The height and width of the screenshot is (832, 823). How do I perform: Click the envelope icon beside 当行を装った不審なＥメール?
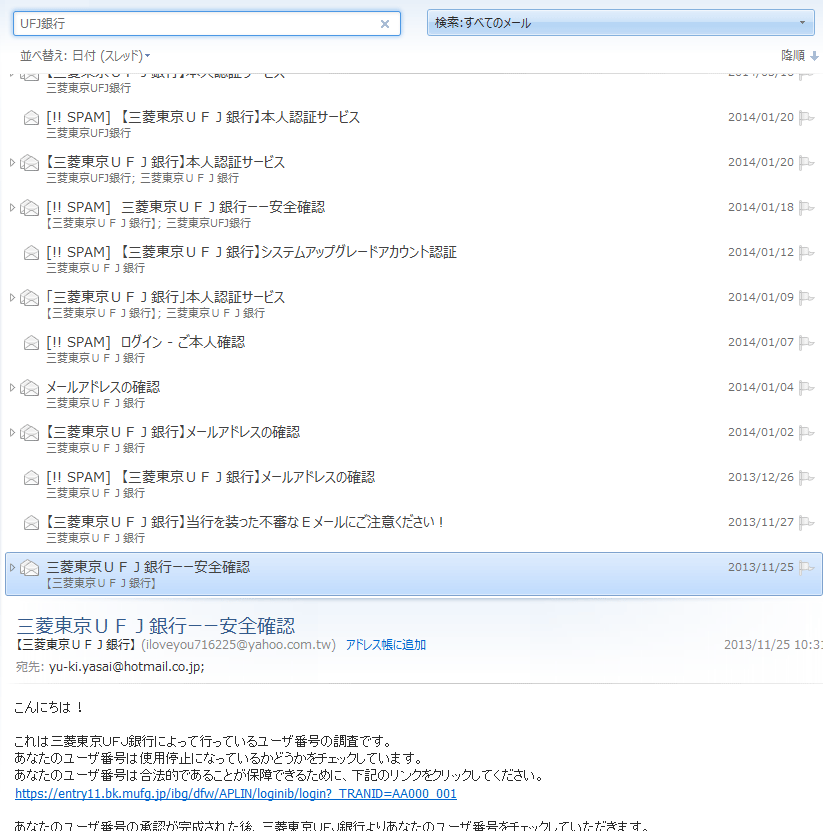(31, 523)
